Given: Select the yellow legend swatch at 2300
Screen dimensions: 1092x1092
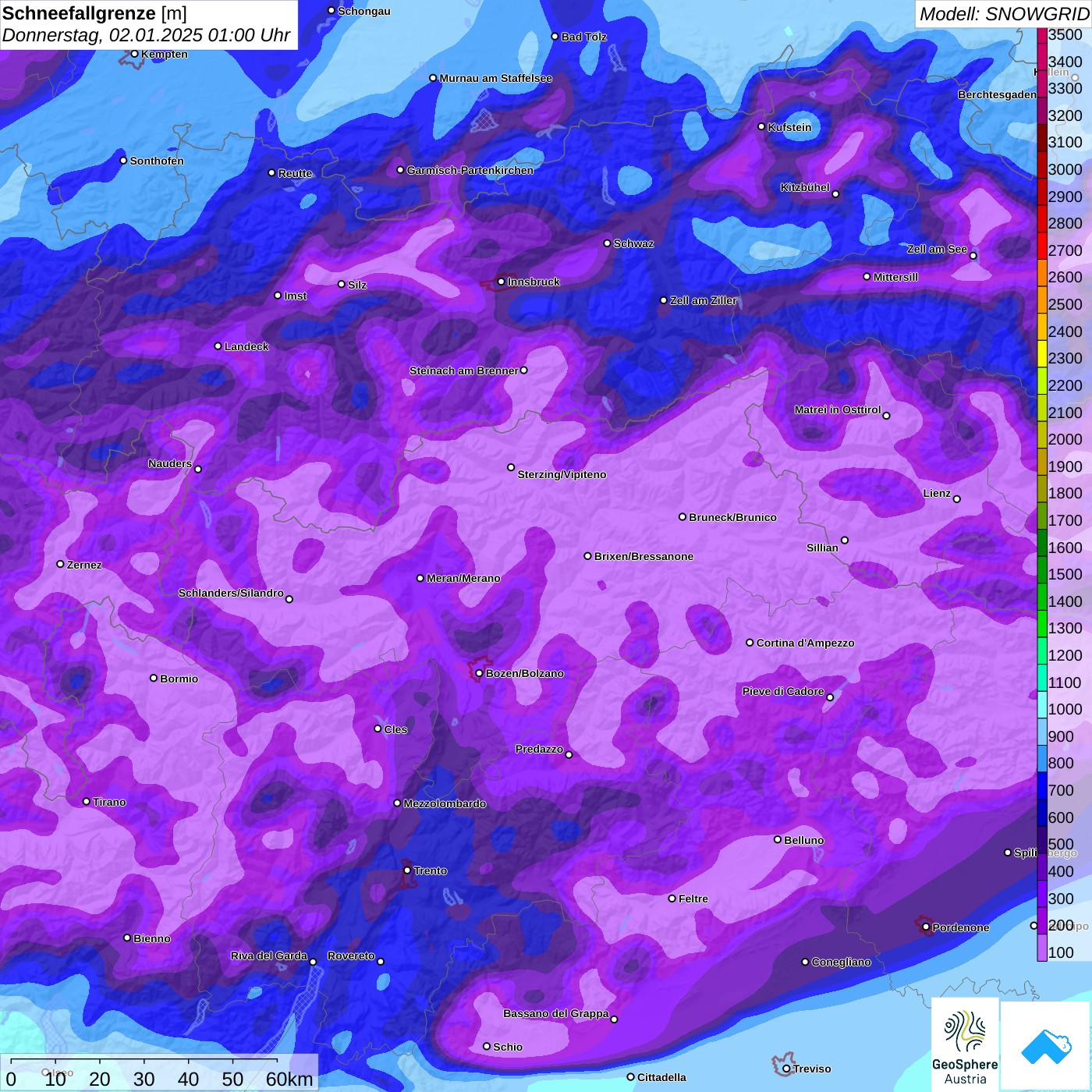Looking at the screenshot, I should pos(1042,353).
